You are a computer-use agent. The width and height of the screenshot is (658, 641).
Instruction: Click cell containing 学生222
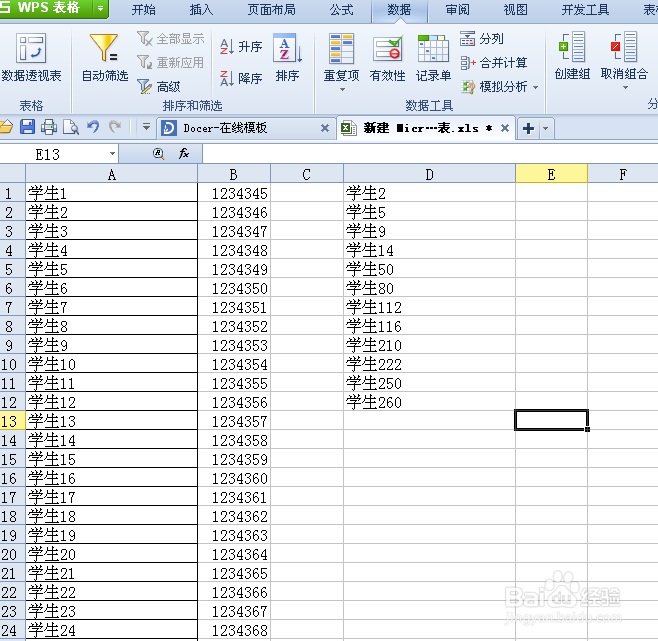click(x=429, y=364)
